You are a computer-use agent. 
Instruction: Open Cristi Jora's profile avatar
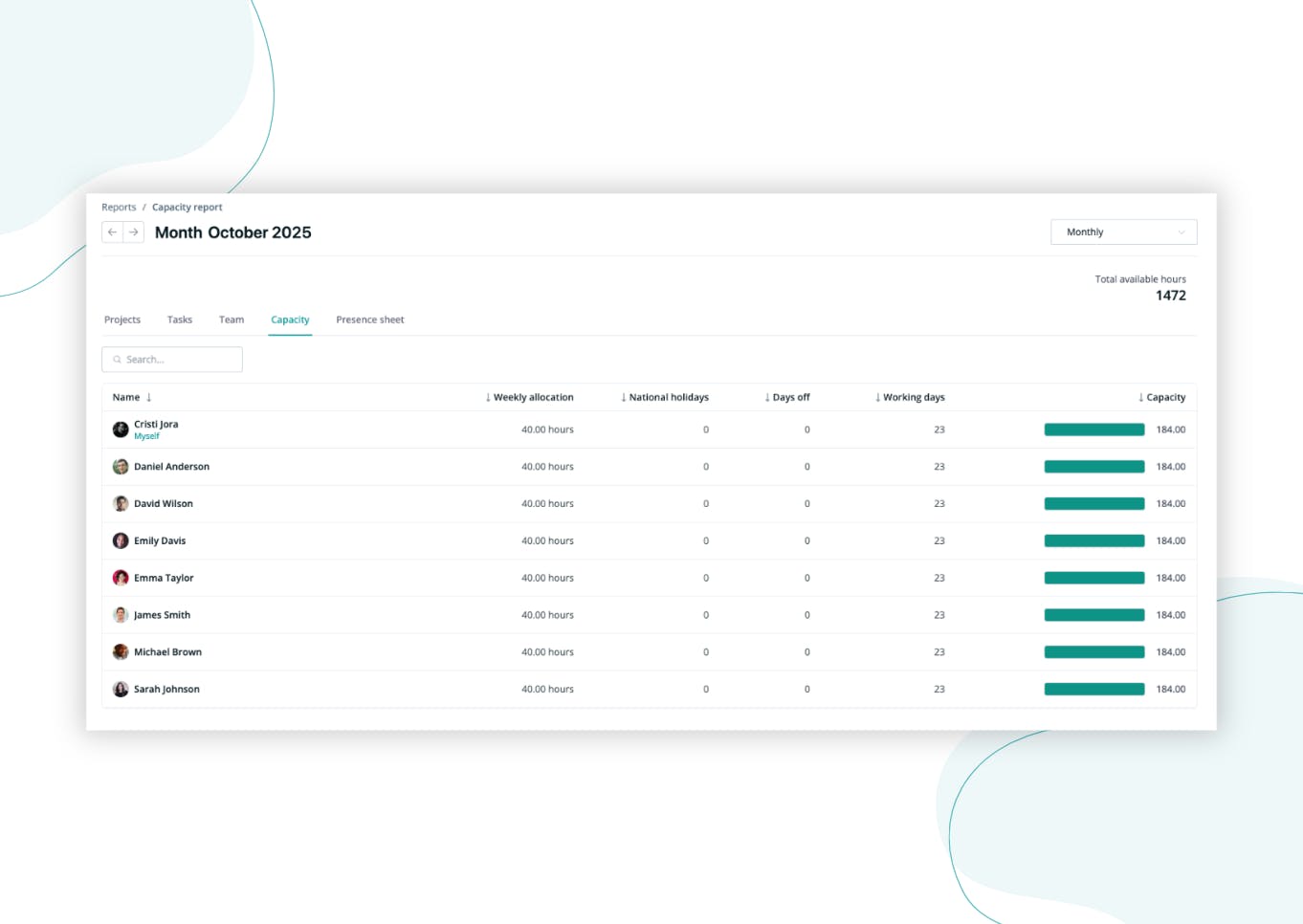pyautogui.click(x=120, y=429)
